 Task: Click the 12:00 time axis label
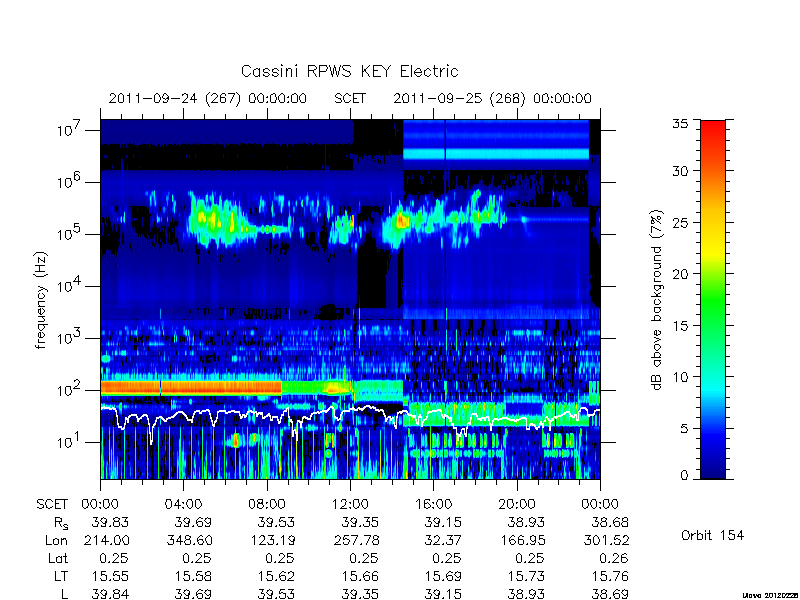coord(350,504)
